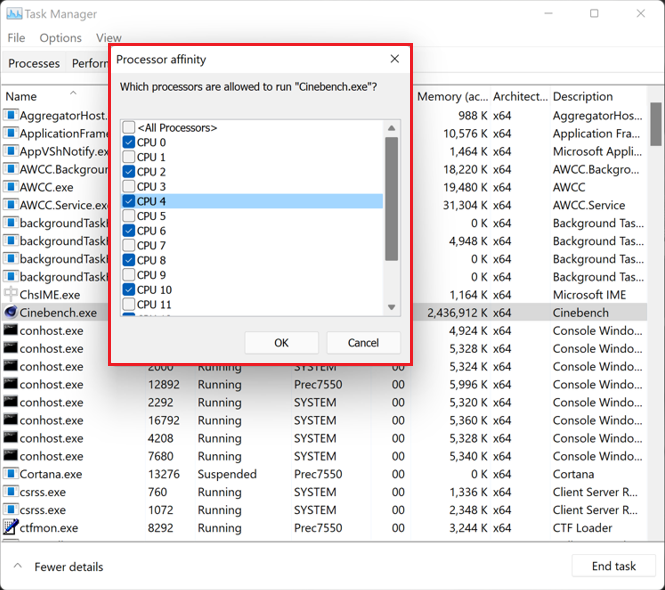Check the CPU 1 checkbox
The image size is (665, 590).
129,157
